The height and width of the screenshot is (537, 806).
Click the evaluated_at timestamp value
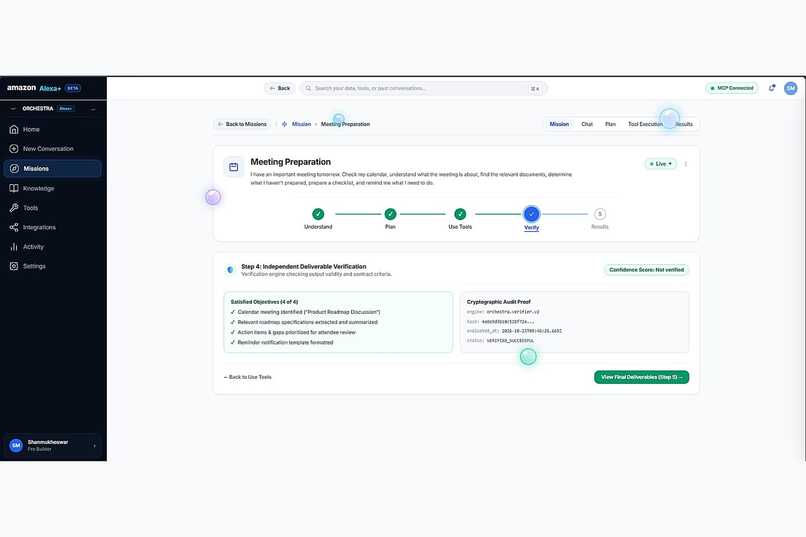click(x=532, y=331)
